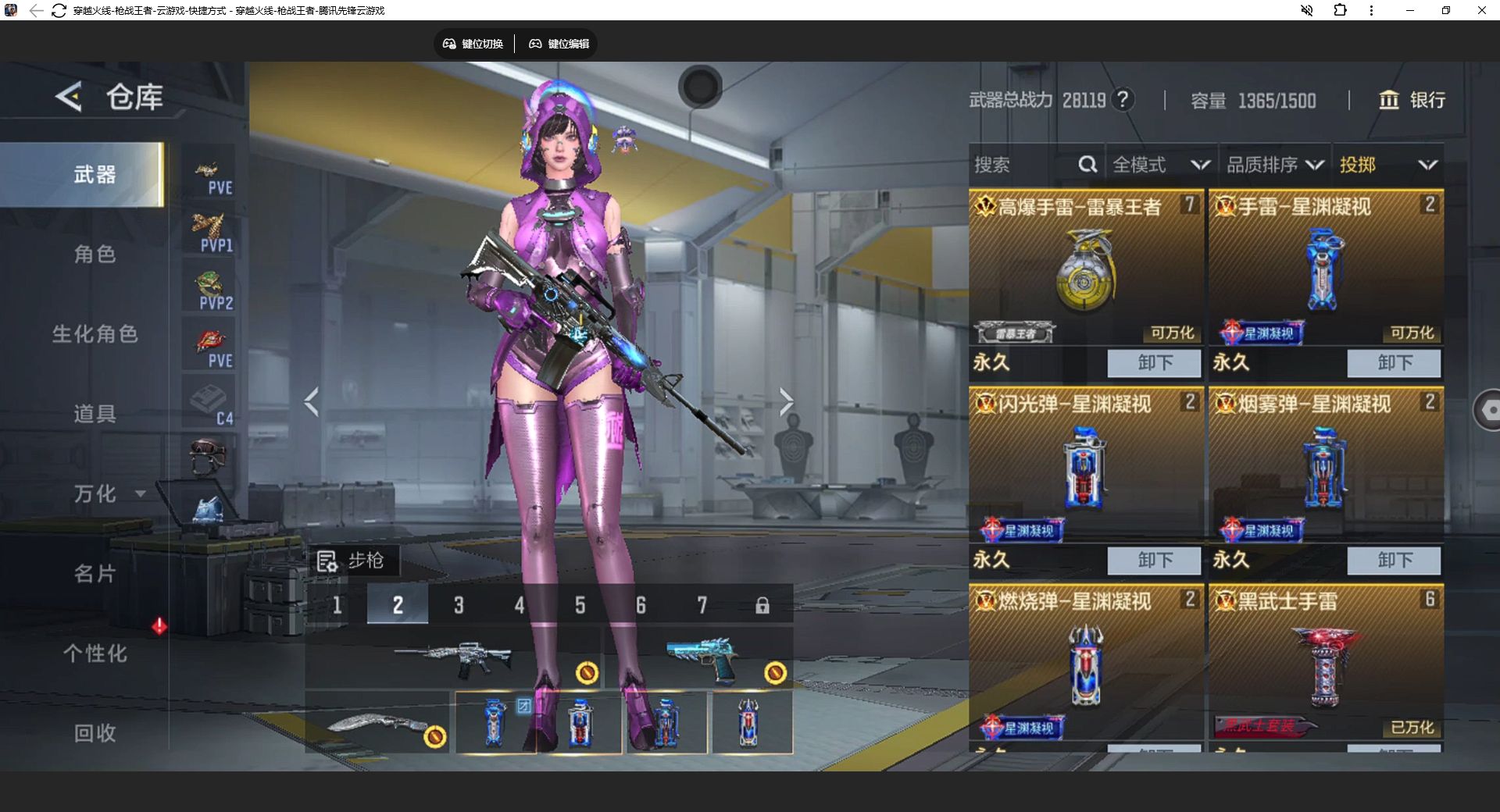Image resolution: width=1500 pixels, height=812 pixels.
Task: Open the 步枪 loadout settings icon
Action: click(327, 561)
